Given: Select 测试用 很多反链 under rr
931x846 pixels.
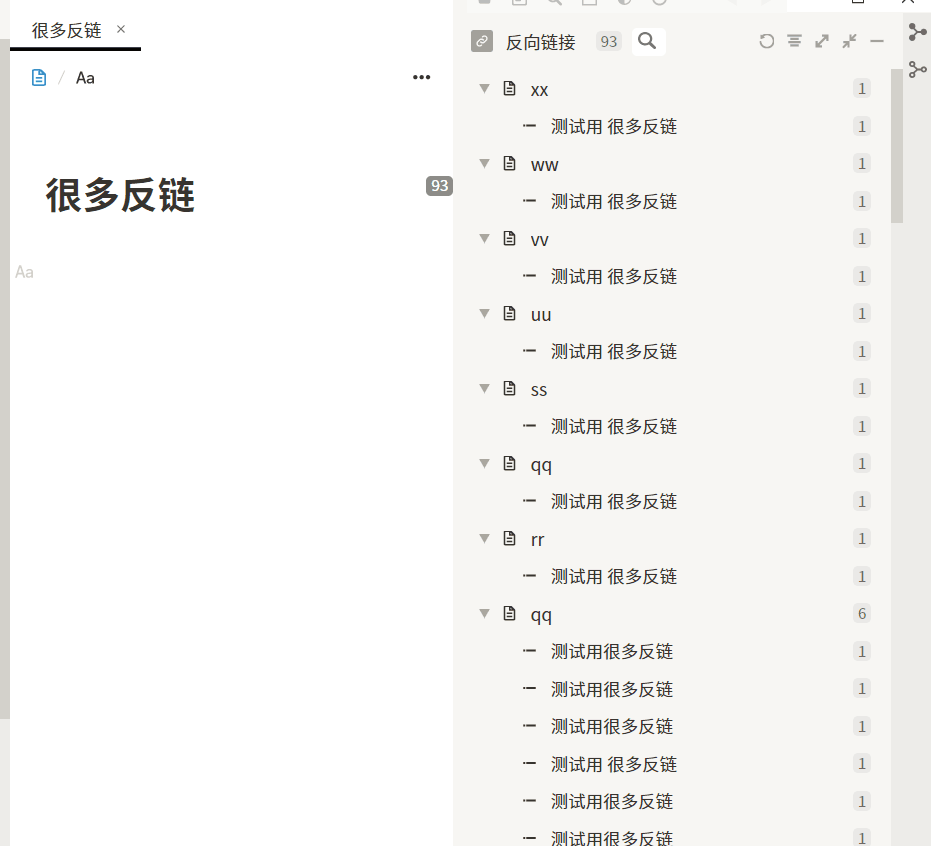Looking at the screenshot, I should click(614, 576).
